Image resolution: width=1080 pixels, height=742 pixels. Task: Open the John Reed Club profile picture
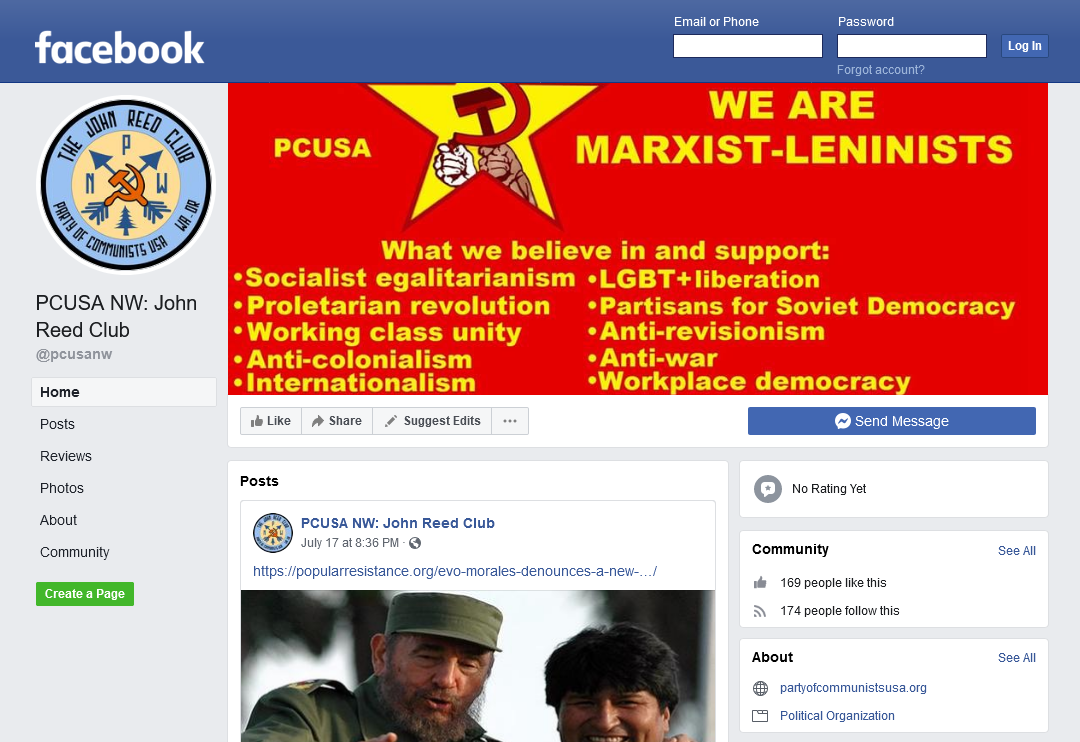126,185
